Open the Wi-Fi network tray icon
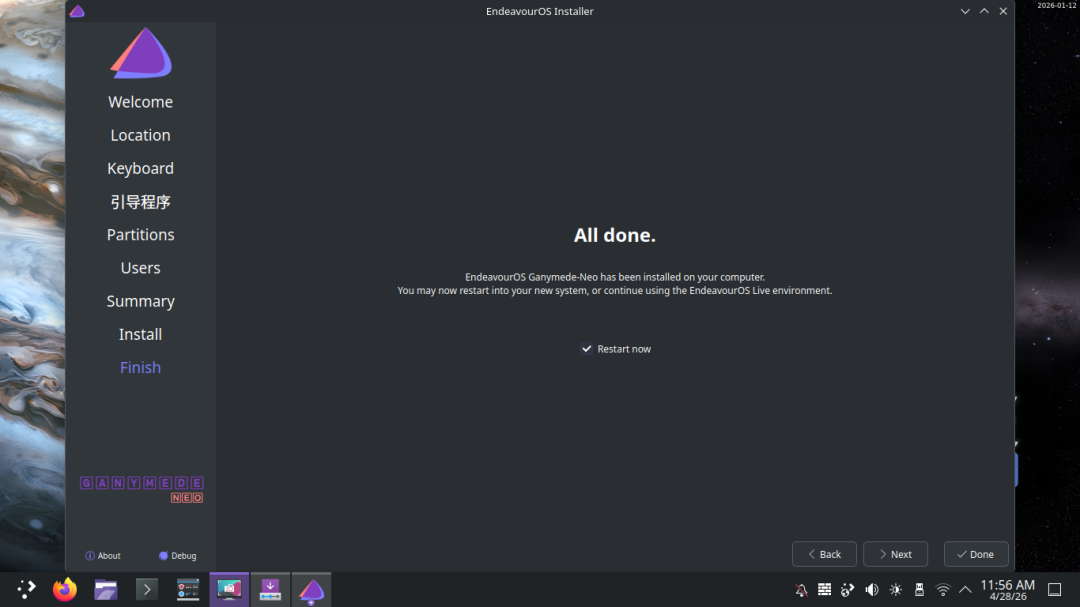Image resolution: width=1080 pixels, height=607 pixels. 942,590
